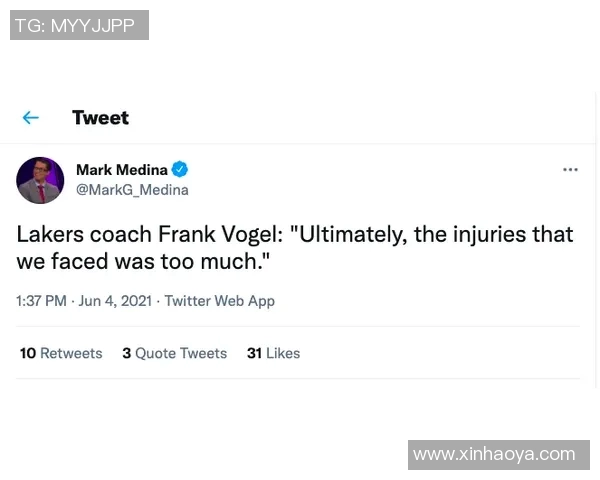Click the Tweet page heading
Viewport: 600px width, 480px height.
click(x=100, y=118)
